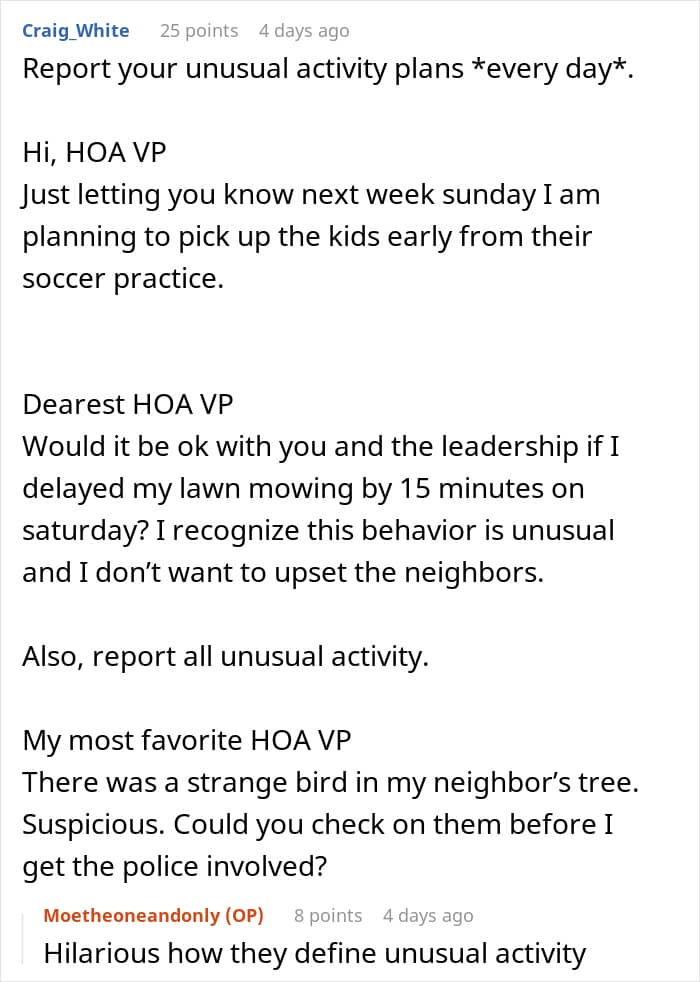Click the 'Just letting you know next week' line
The height and width of the screenshot is (982, 700).
point(311,195)
